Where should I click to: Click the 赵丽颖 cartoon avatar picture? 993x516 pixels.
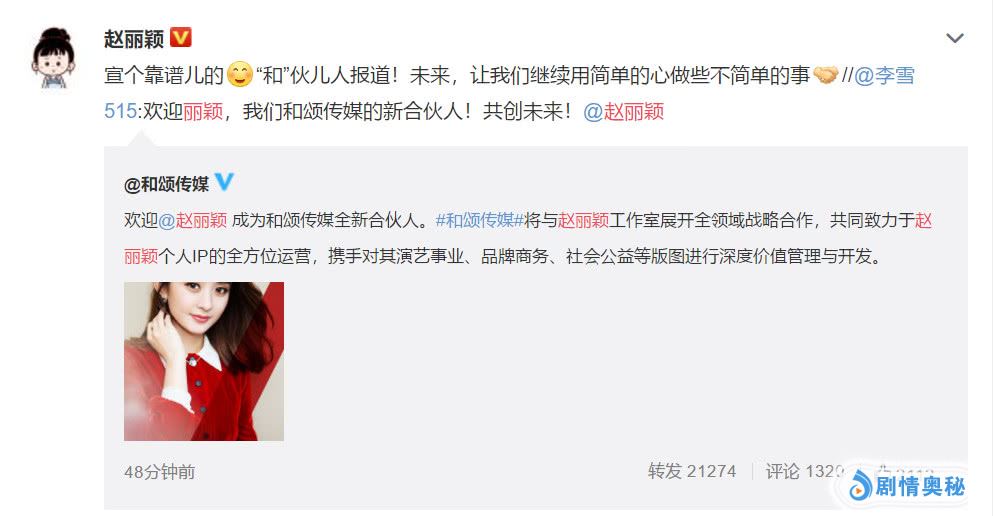pos(54,58)
